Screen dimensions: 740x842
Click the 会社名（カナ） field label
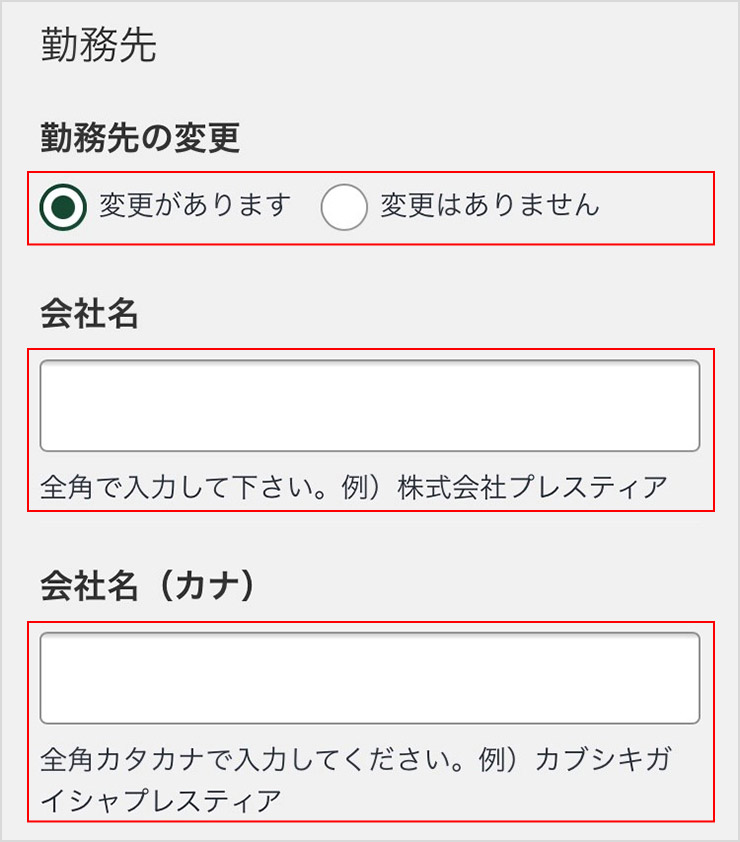click(x=148, y=586)
